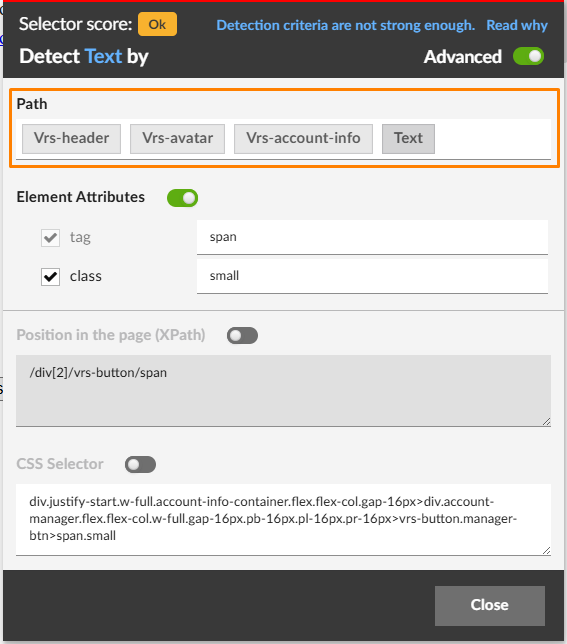Click the CSS Selector text area resize handle
The height and width of the screenshot is (644, 567).
coord(546,551)
